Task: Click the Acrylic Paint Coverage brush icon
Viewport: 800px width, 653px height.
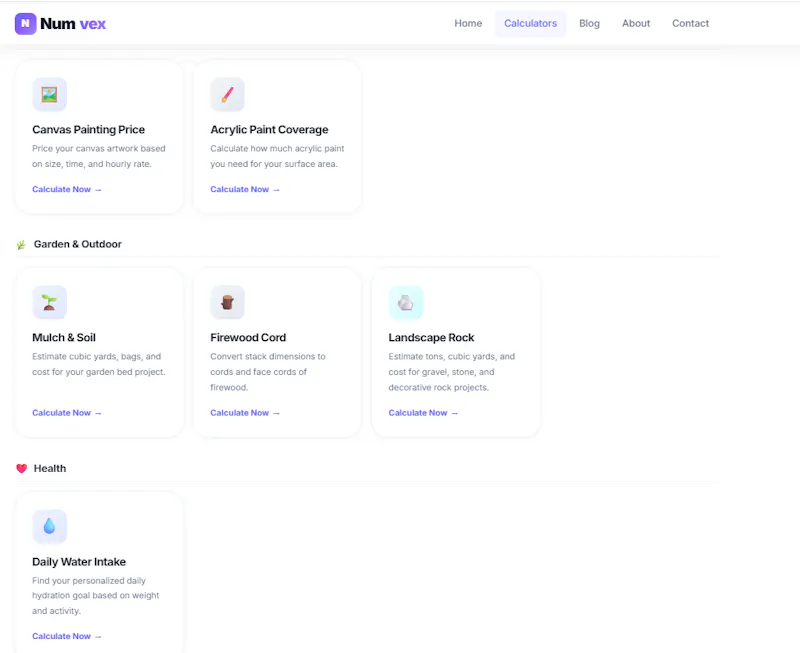Action: tap(228, 94)
